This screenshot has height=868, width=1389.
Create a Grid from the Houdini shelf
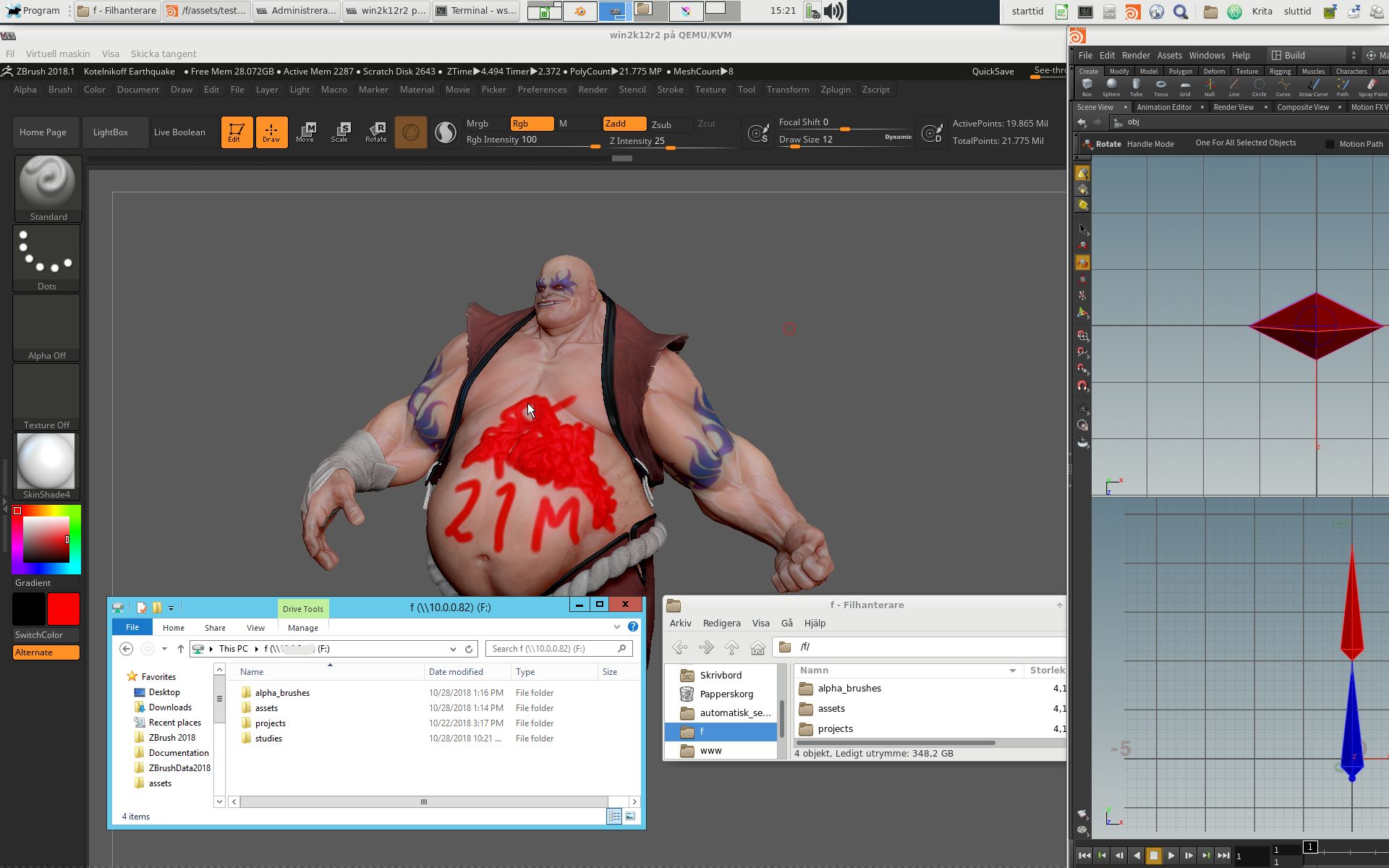click(1185, 88)
